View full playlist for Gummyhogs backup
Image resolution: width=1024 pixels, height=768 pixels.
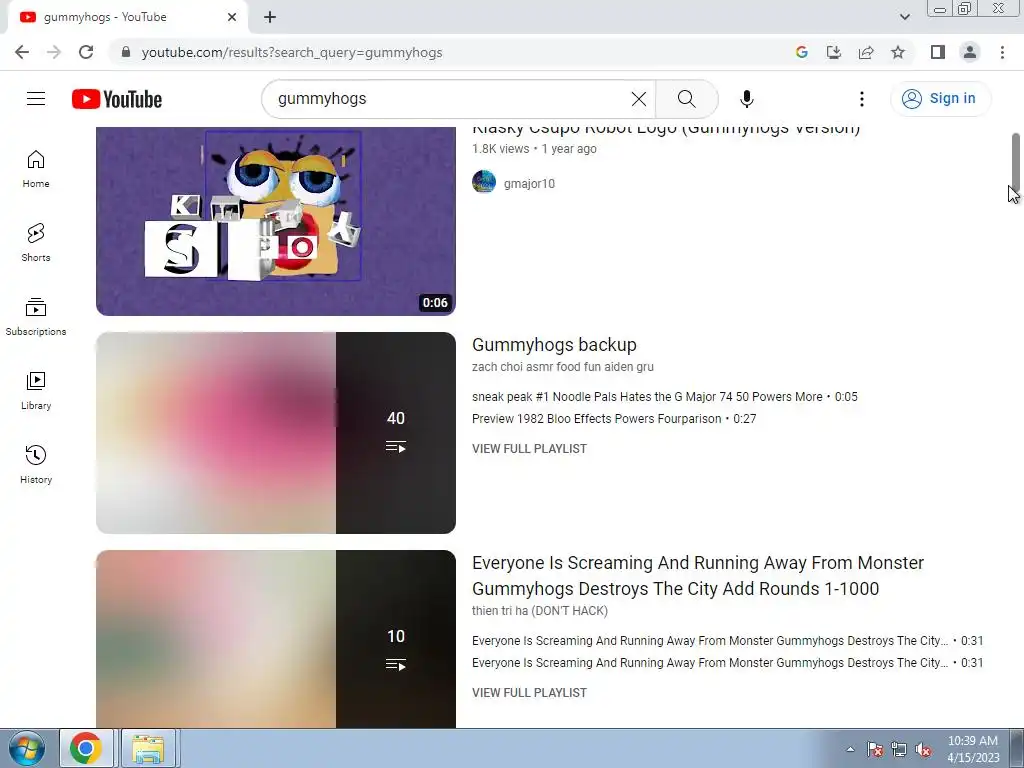coord(529,449)
